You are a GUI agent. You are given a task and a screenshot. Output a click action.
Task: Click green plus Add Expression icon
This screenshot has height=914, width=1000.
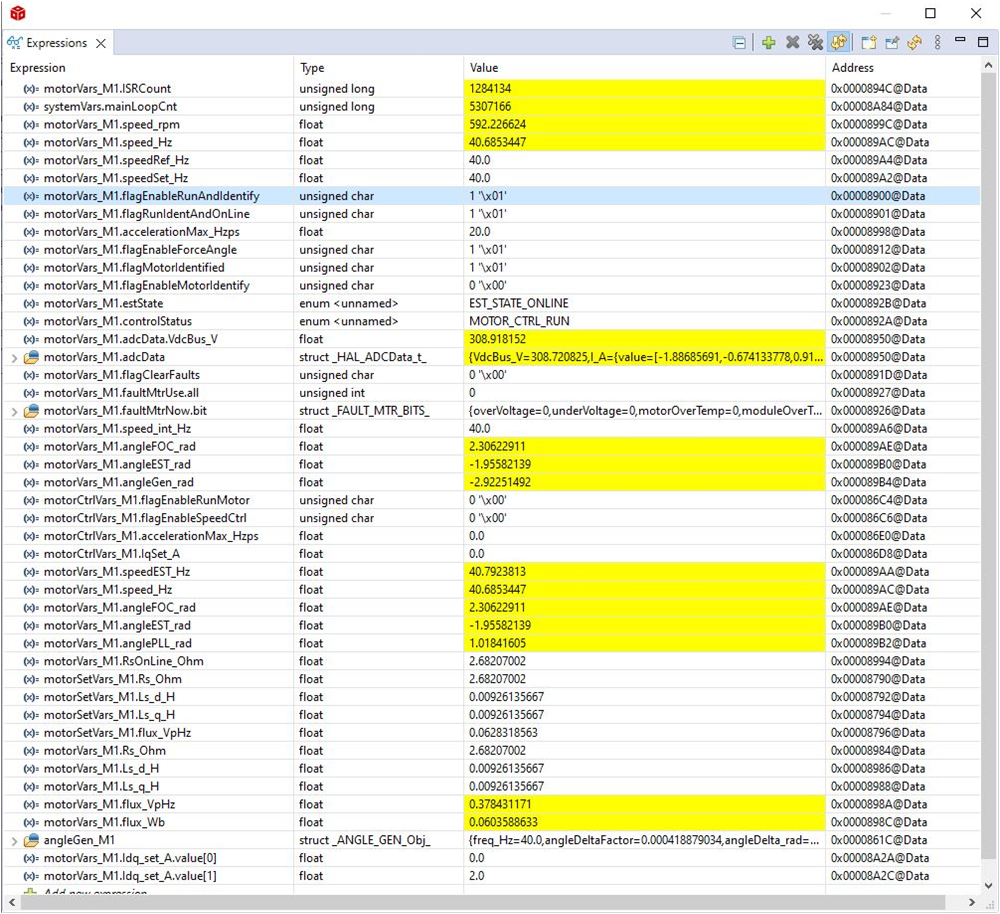768,43
